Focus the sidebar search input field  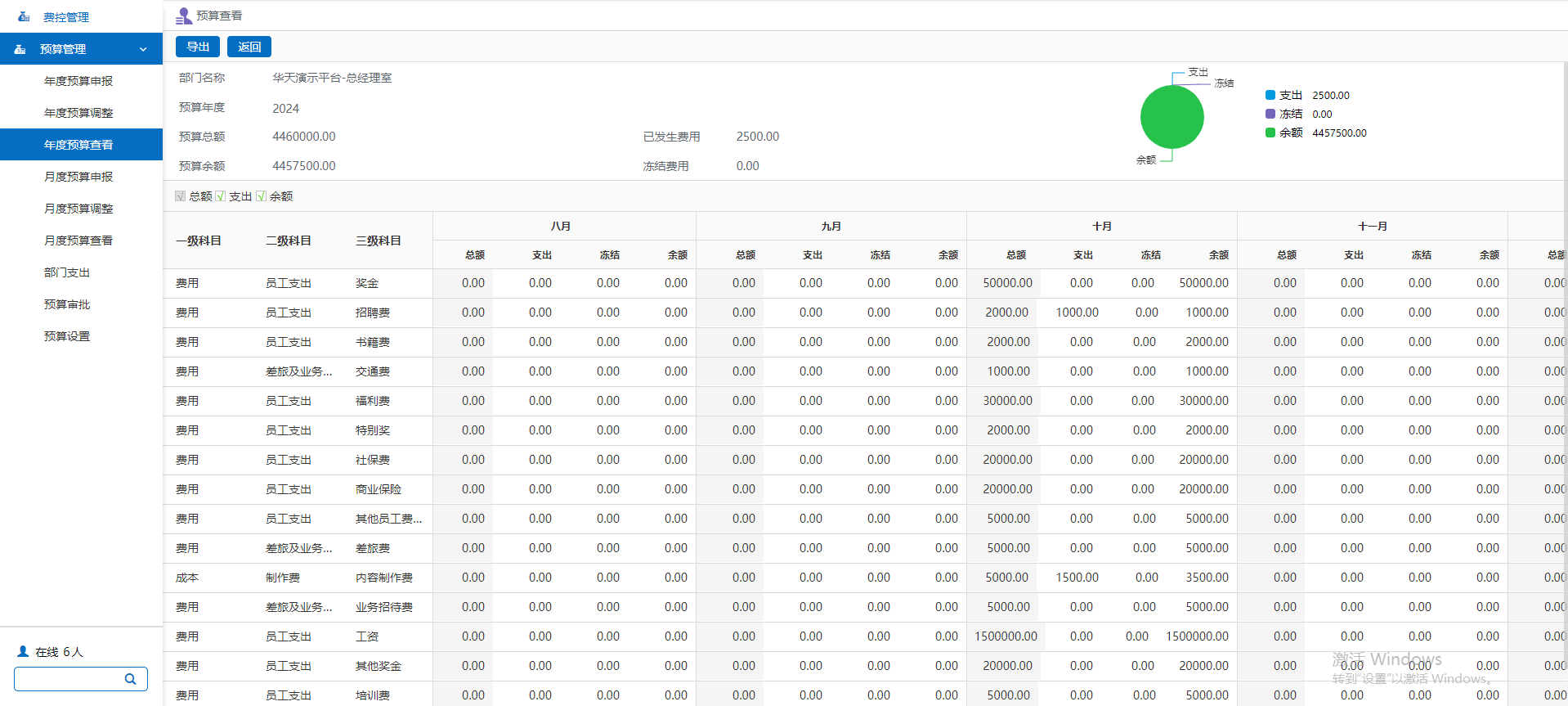(x=69, y=679)
